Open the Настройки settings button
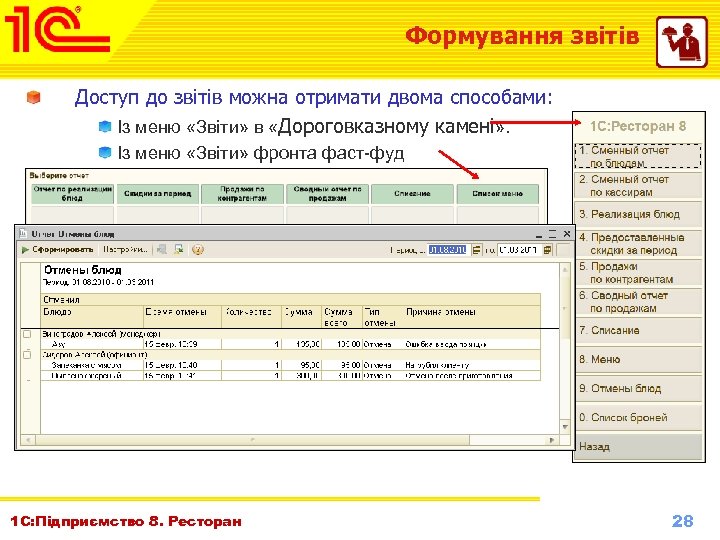The width and height of the screenshot is (720, 540). [125, 249]
